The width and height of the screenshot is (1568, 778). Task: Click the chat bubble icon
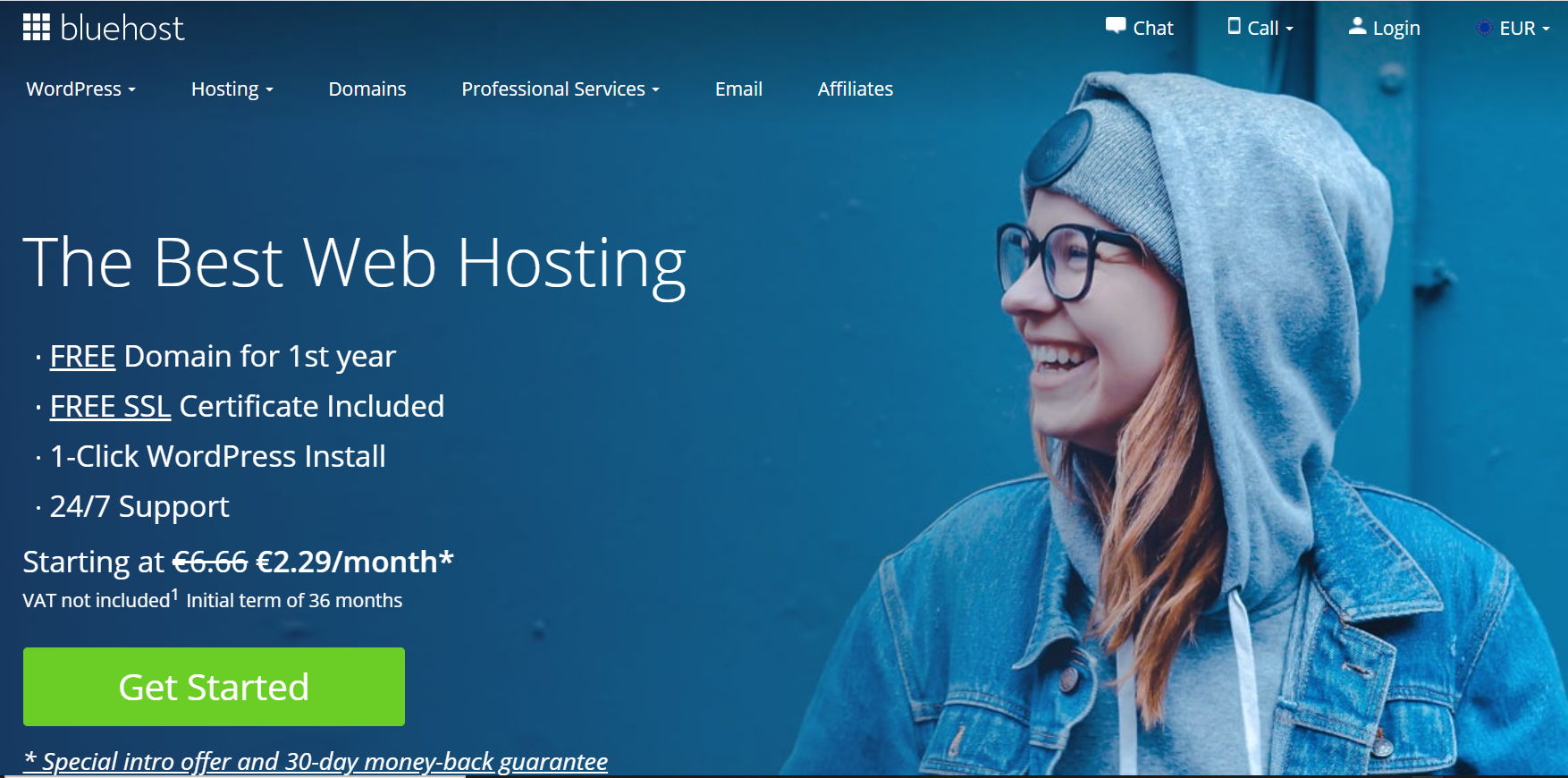click(x=1116, y=26)
